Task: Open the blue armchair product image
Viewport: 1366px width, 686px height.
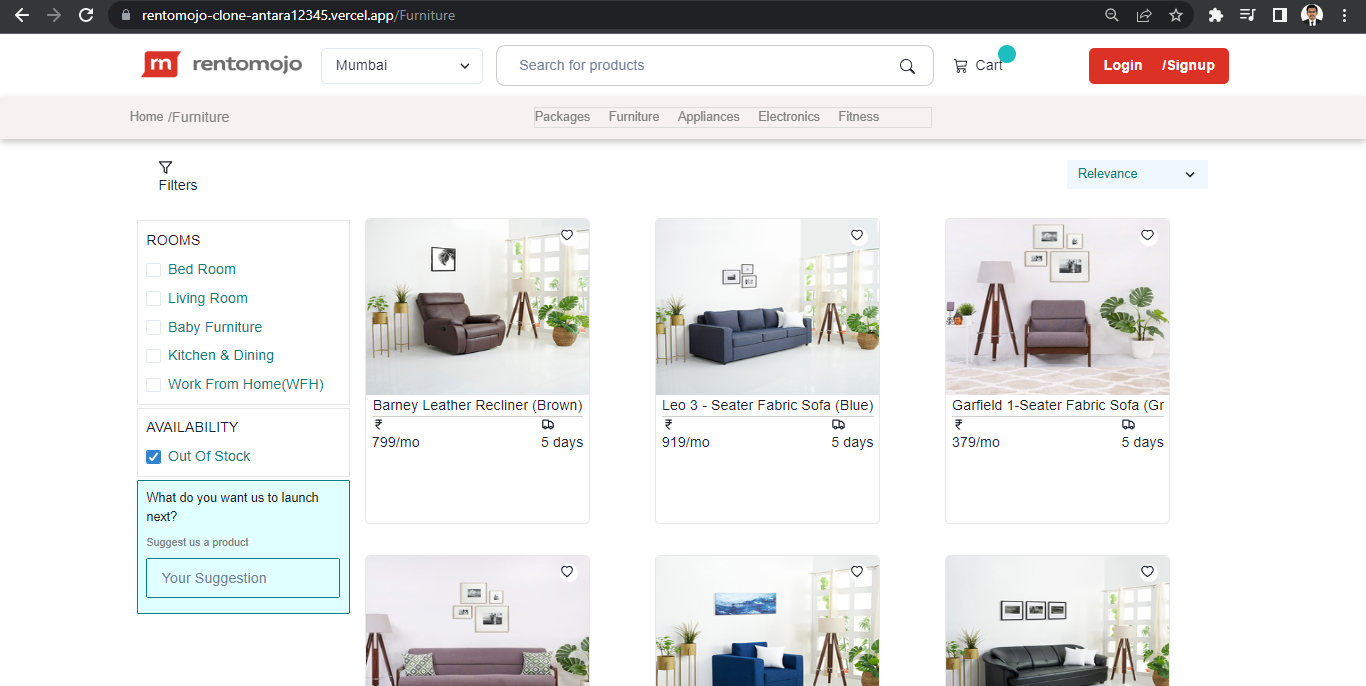Action: tap(767, 621)
